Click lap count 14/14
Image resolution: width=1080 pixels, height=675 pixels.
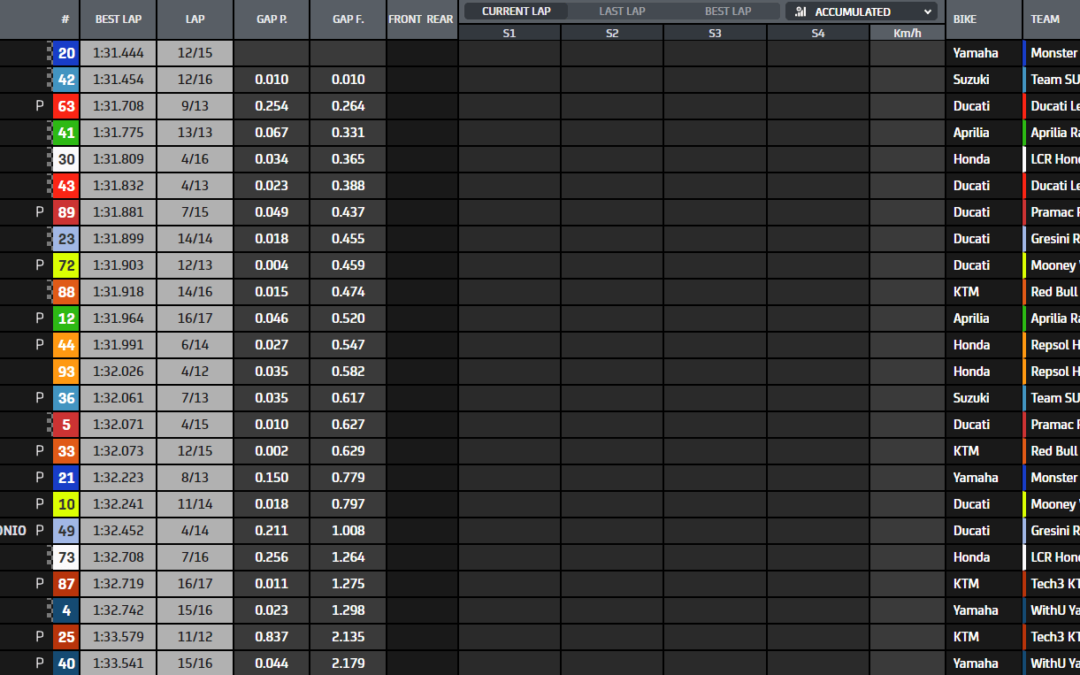coord(195,239)
